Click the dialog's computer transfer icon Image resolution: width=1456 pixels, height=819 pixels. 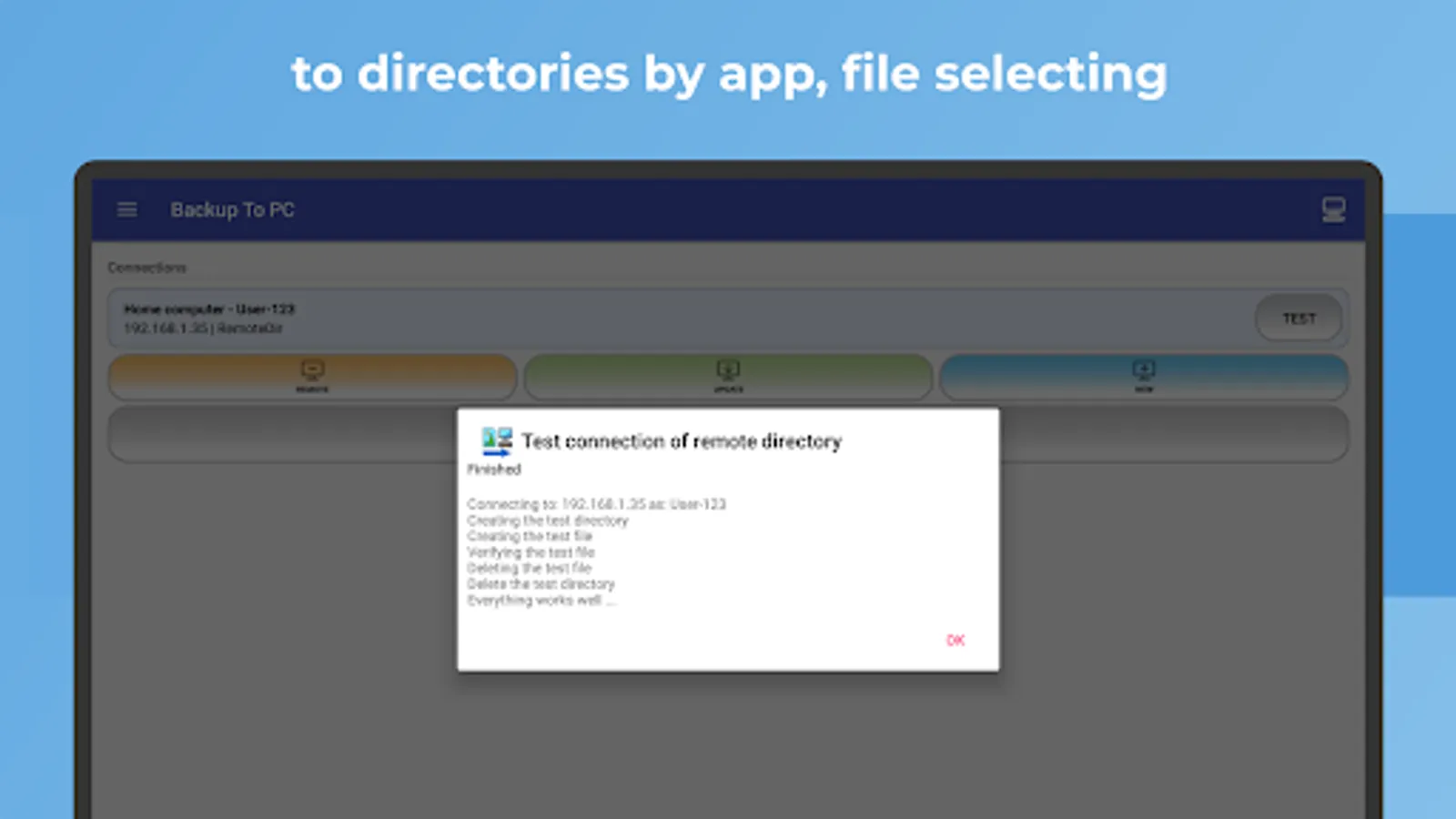click(497, 441)
